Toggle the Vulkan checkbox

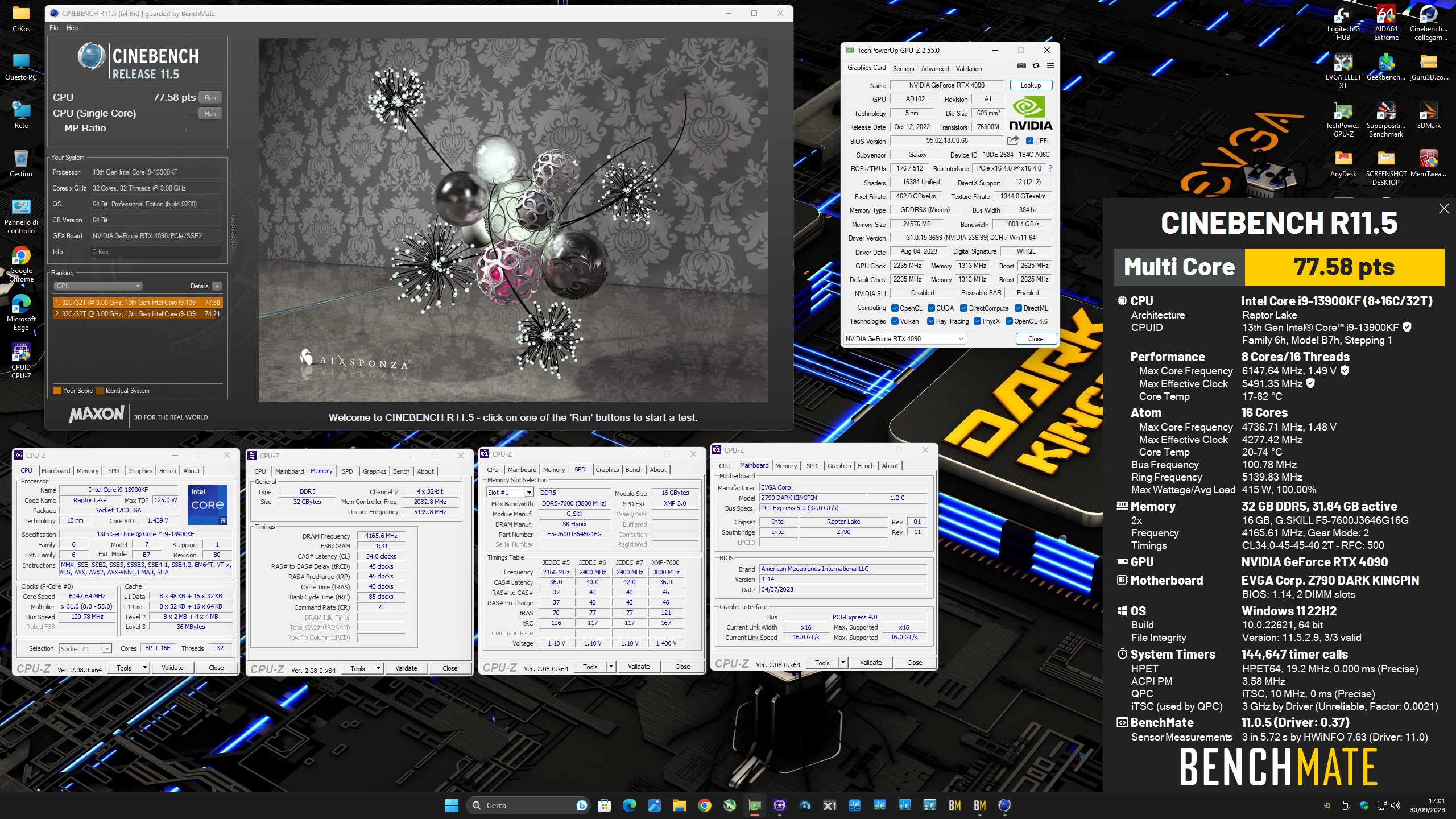(895, 321)
